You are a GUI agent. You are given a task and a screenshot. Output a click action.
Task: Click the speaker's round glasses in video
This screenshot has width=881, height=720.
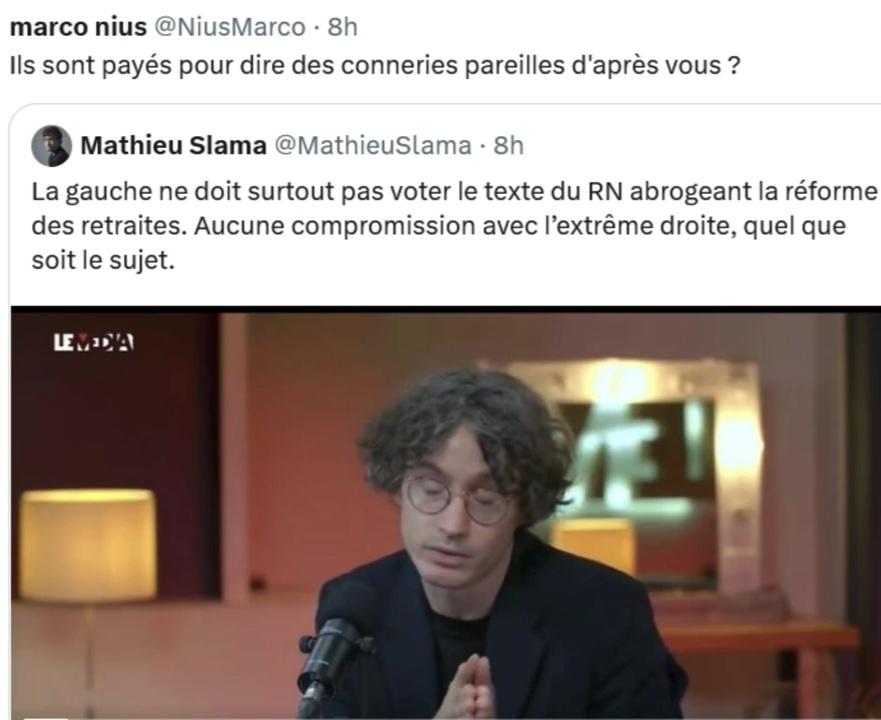coord(460,497)
